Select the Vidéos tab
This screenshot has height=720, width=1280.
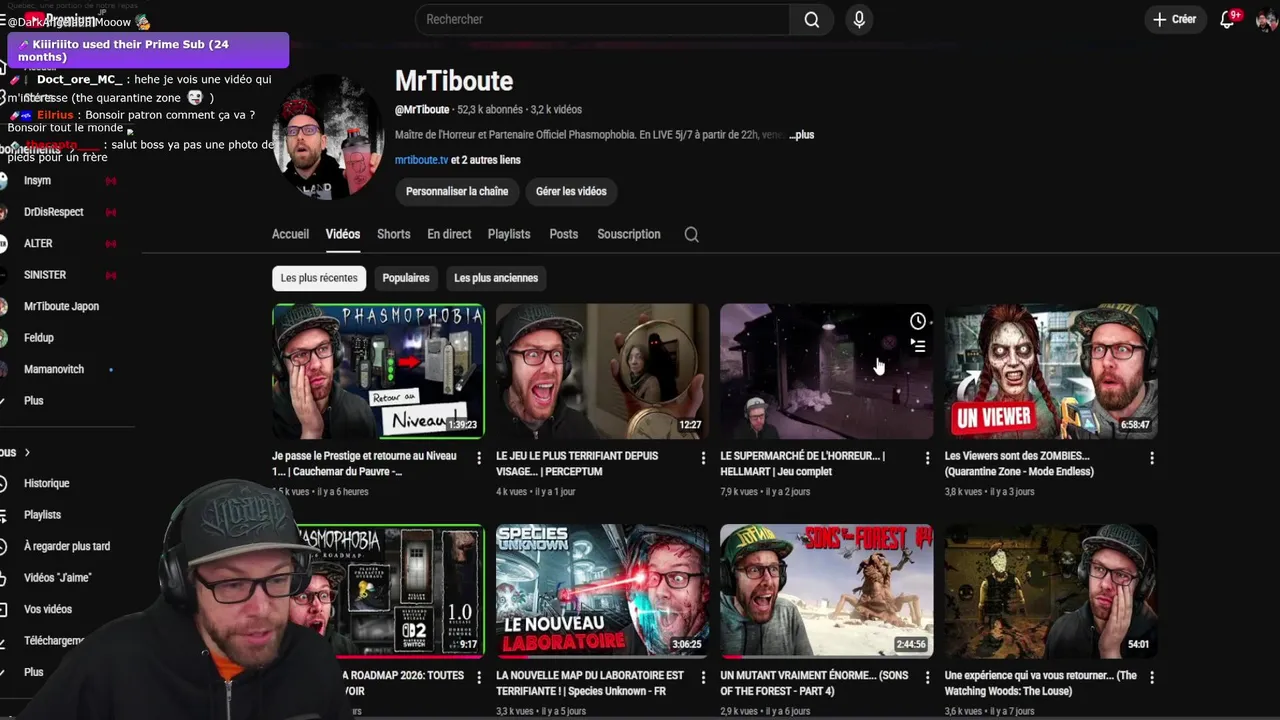tap(343, 234)
